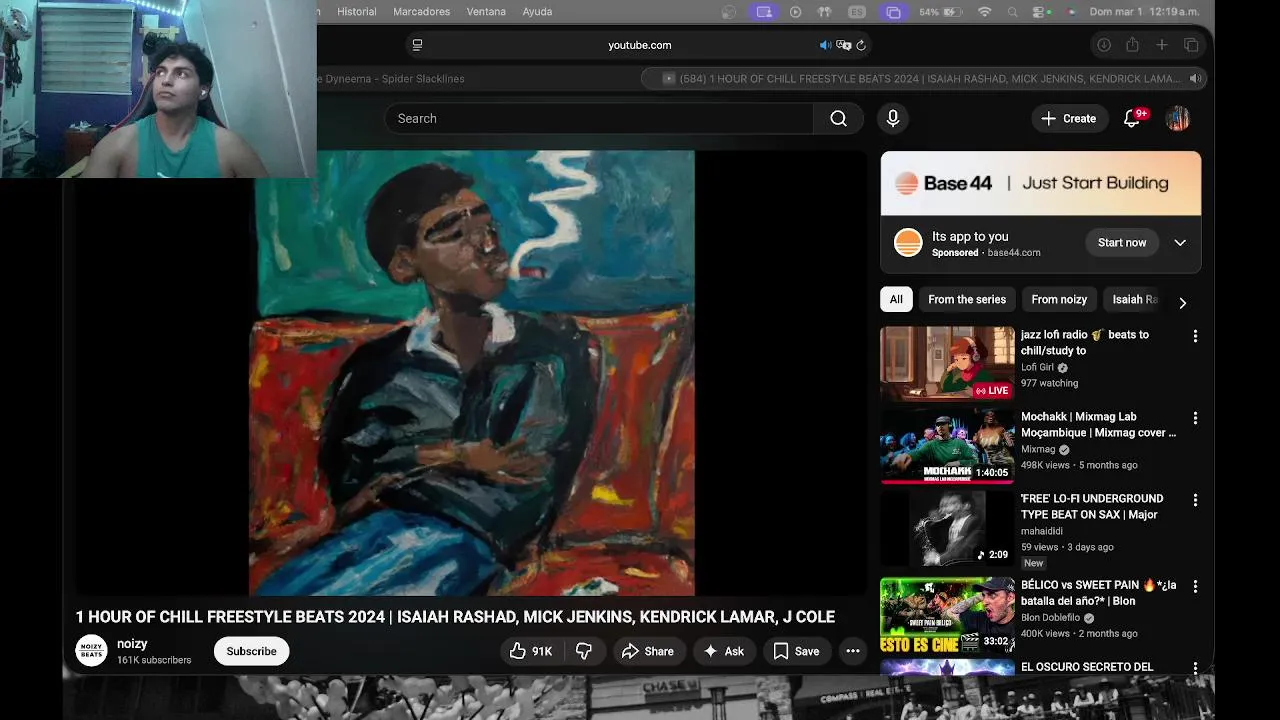Click the Mixmag channel name
The image size is (1280, 720).
[x=1038, y=449]
